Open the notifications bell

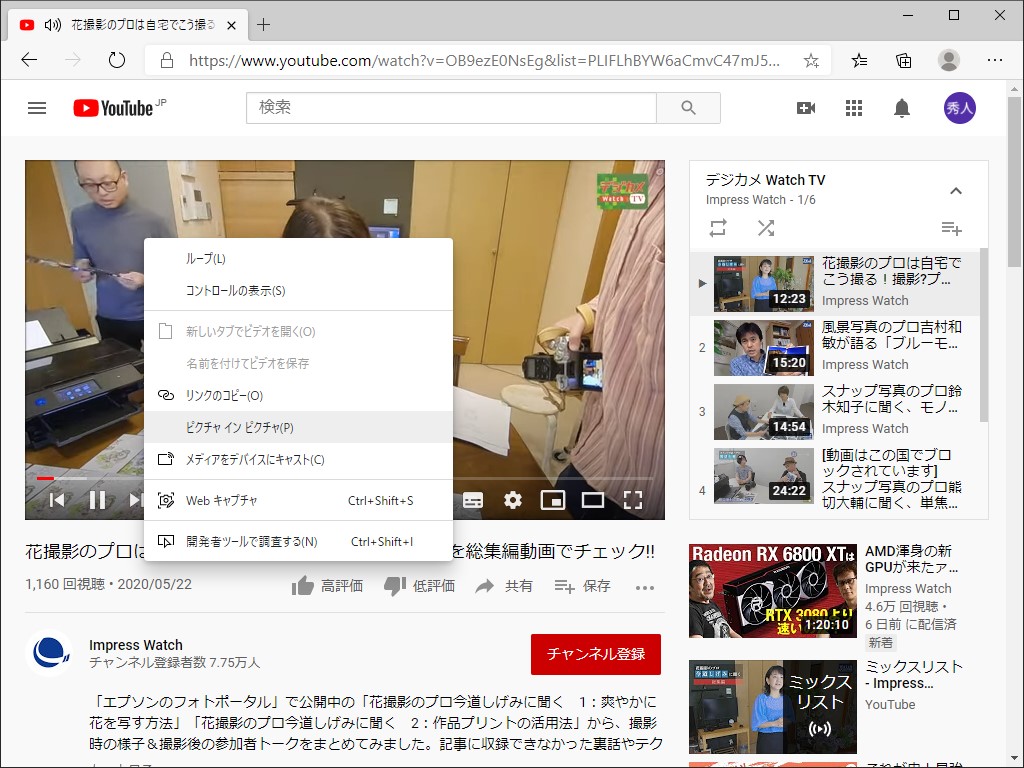[x=901, y=107]
